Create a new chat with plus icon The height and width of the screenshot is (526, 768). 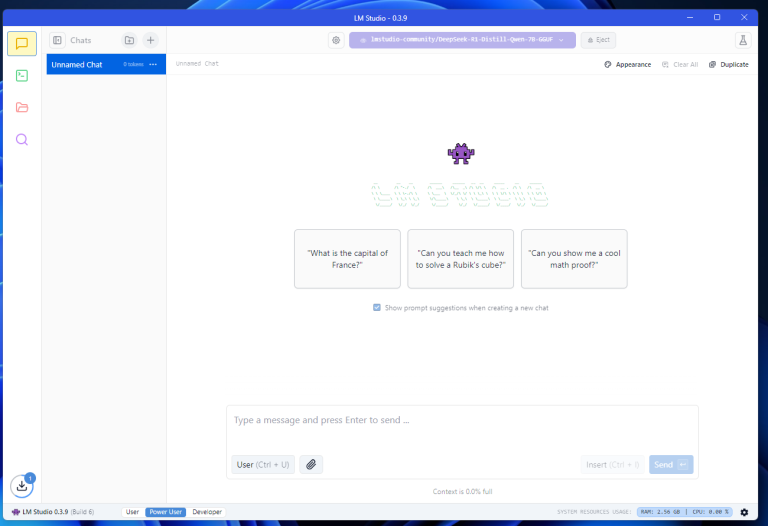click(150, 40)
